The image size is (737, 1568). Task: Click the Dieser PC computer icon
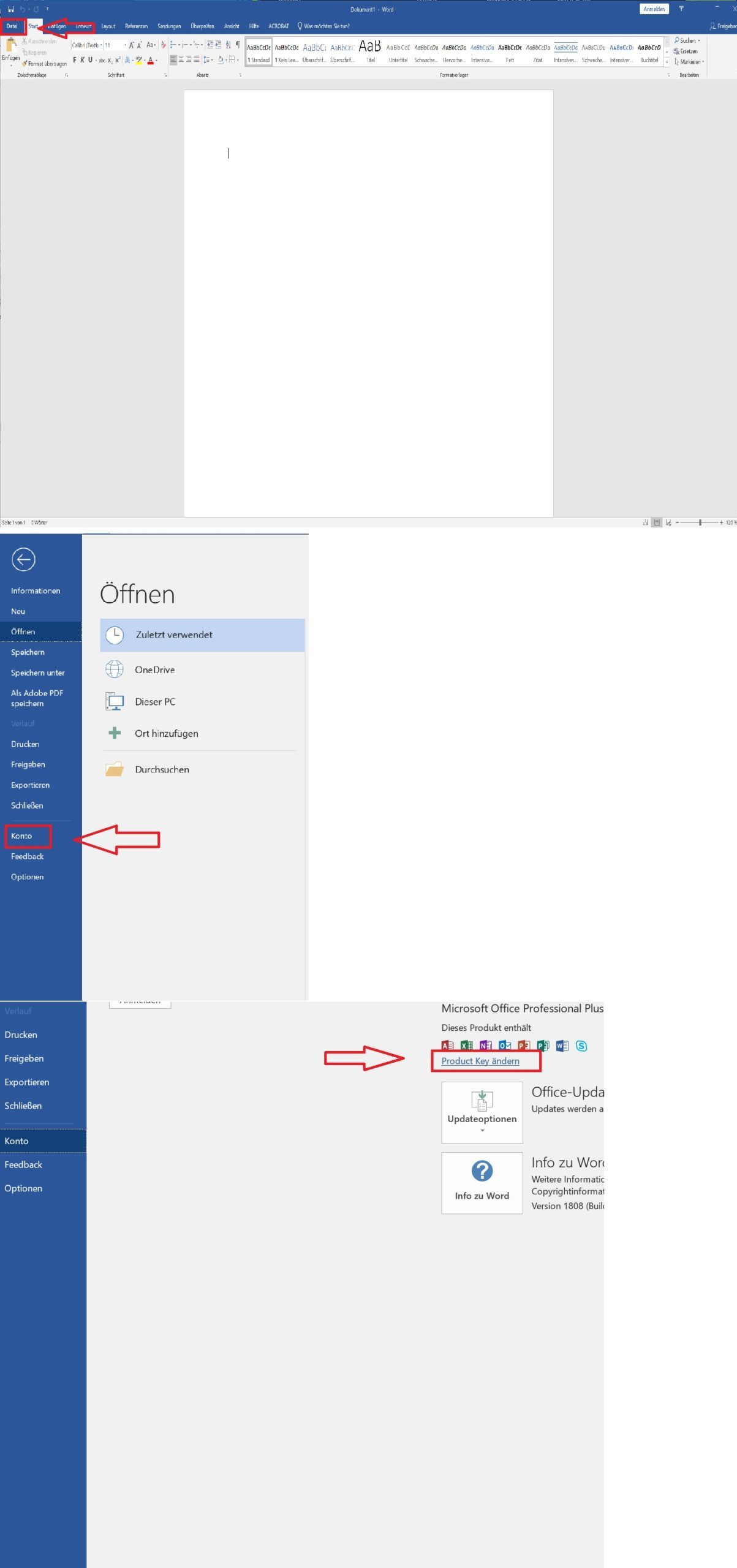pyautogui.click(x=115, y=701)
